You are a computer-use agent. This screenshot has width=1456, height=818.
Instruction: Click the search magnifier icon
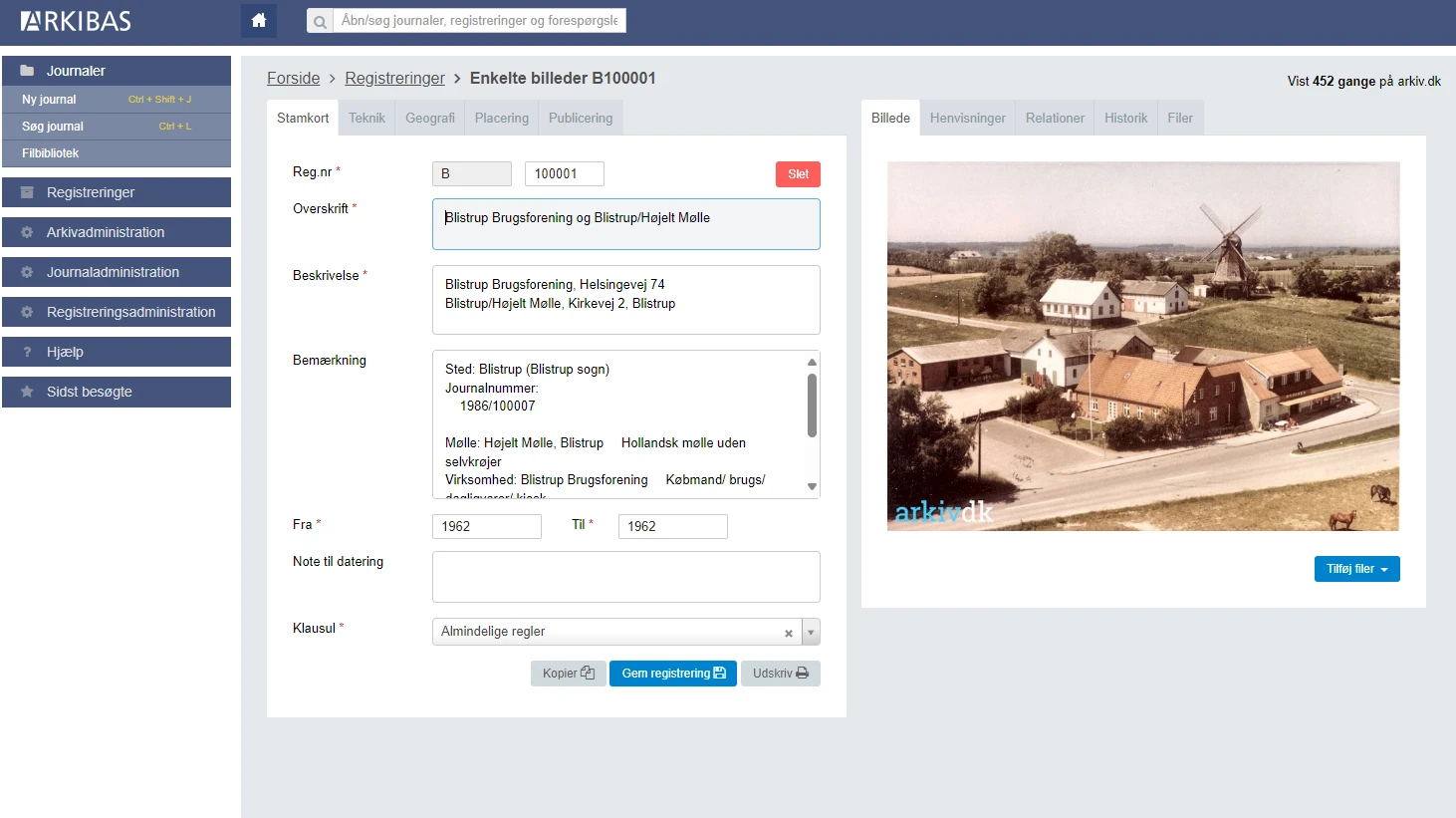tap(320, 21)
